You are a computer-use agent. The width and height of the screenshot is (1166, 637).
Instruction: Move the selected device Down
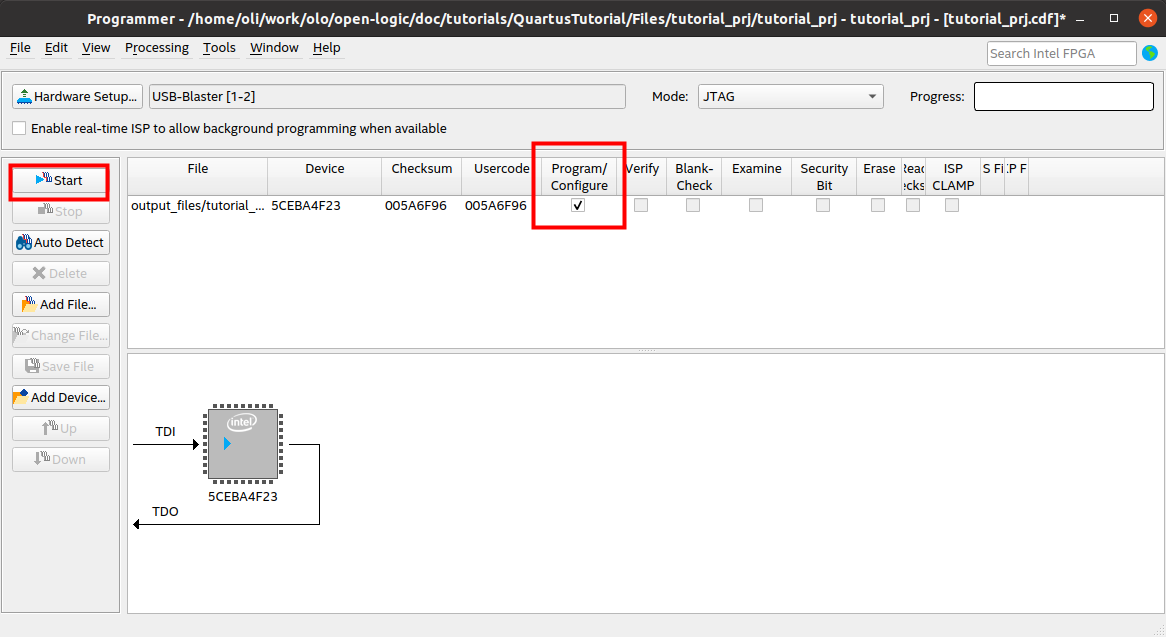60,459
